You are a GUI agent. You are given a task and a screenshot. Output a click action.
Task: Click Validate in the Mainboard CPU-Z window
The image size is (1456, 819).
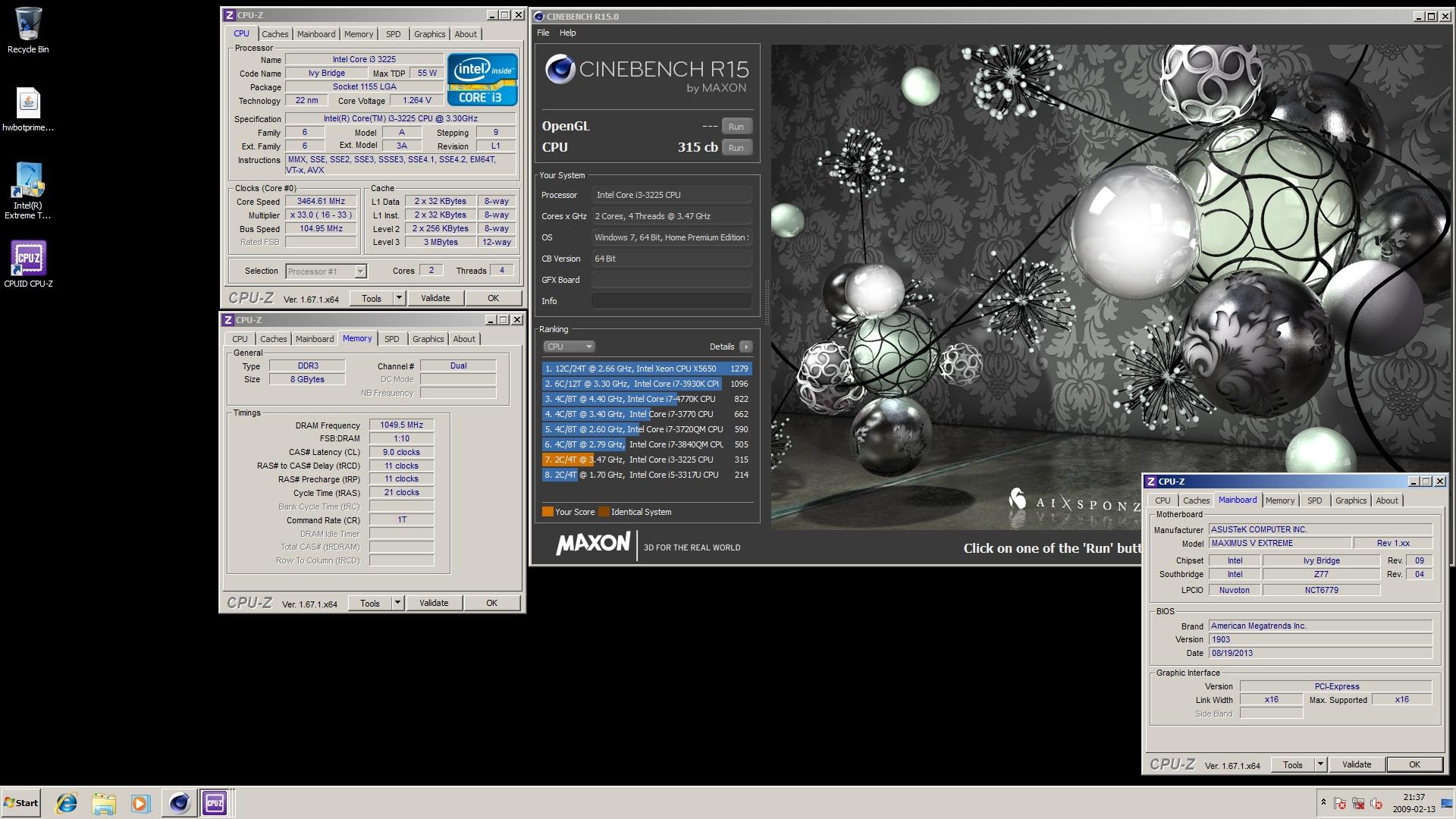tap(1357, 764)
